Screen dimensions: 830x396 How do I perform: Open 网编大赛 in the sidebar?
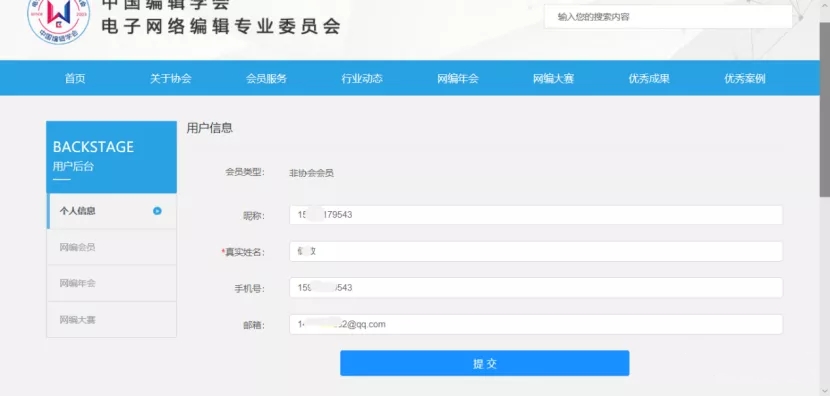[x=112, y=320]
